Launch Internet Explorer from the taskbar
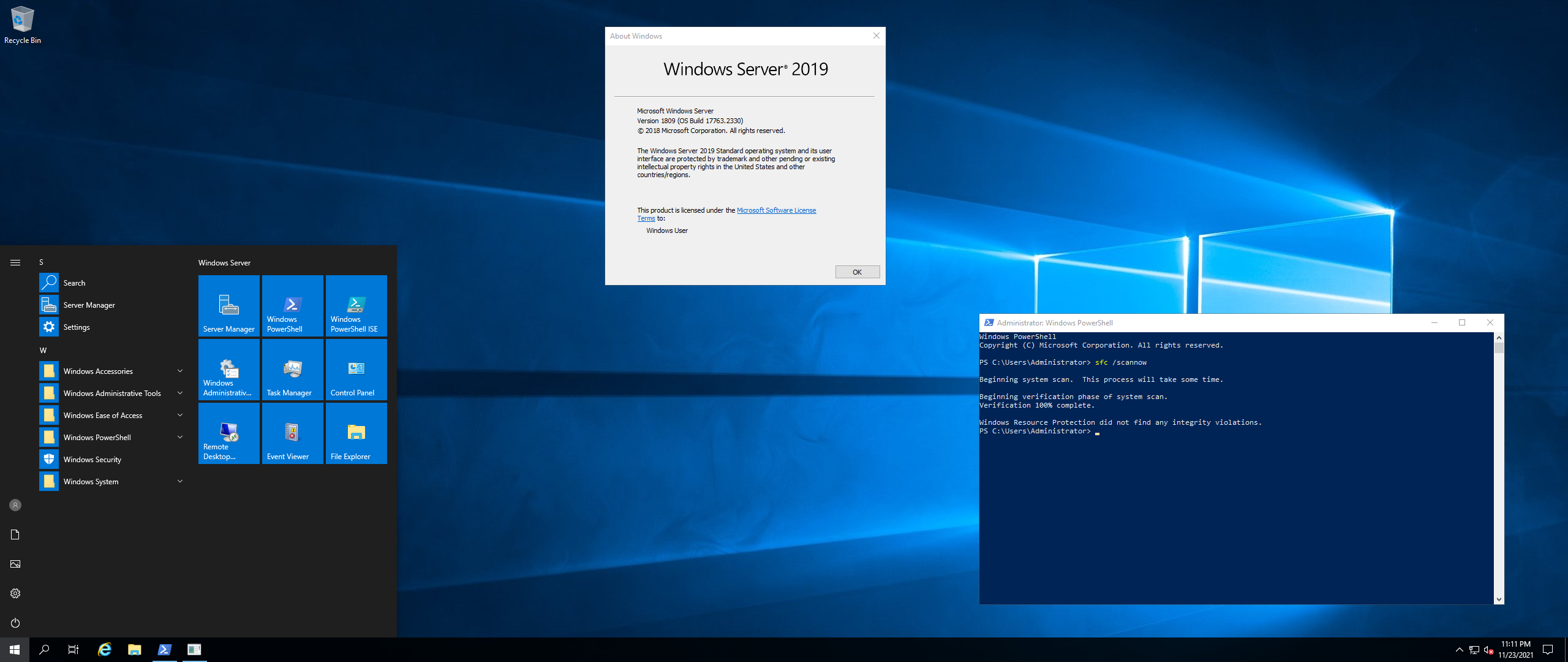 [105, 650]
